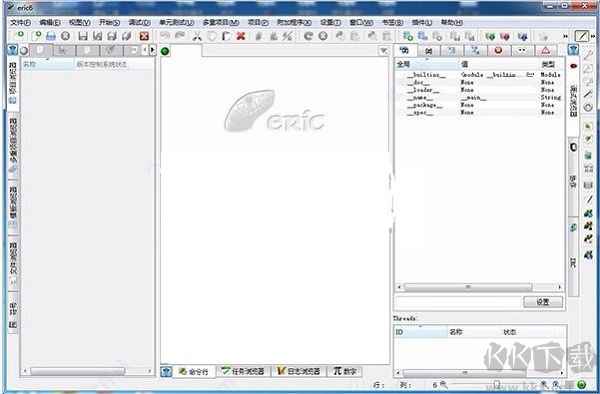Click the ID column header in Threads

tap(421, 332)
